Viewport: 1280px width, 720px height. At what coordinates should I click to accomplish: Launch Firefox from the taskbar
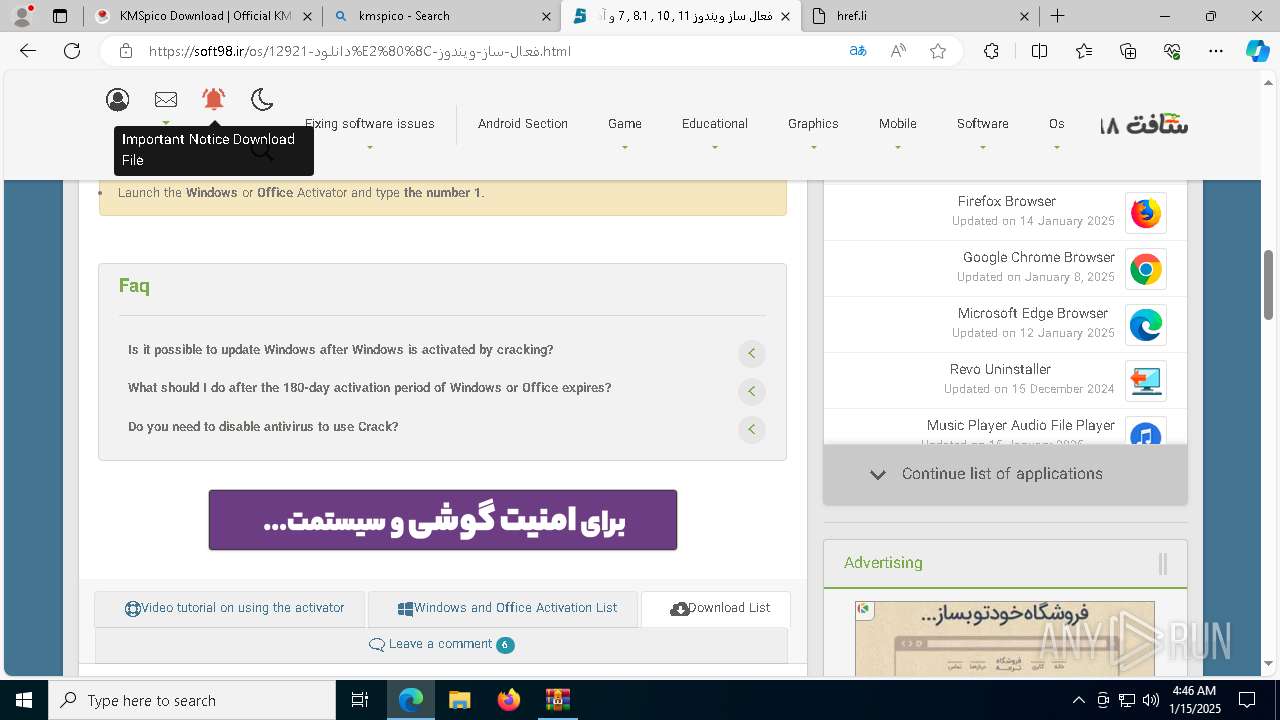coord(509,700)
